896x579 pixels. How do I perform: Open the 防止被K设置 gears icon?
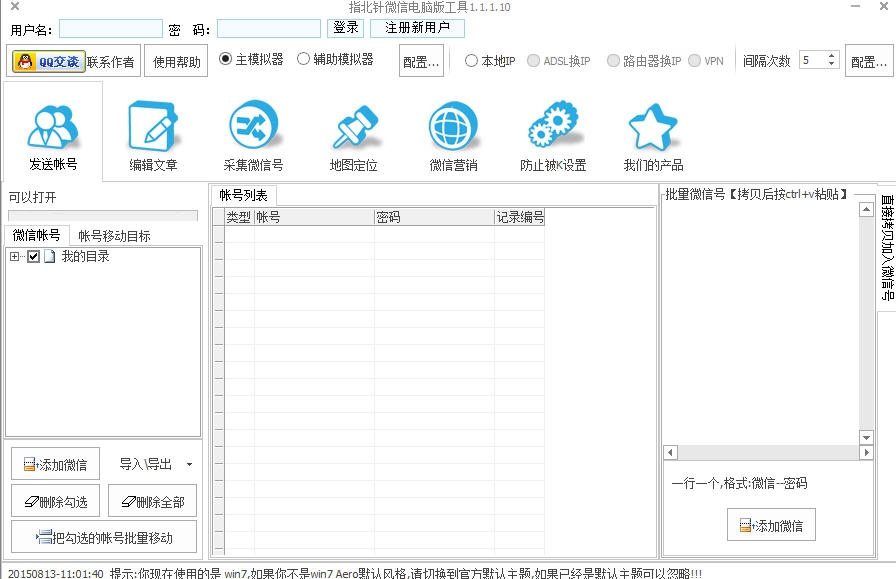(x=553, y=125)
